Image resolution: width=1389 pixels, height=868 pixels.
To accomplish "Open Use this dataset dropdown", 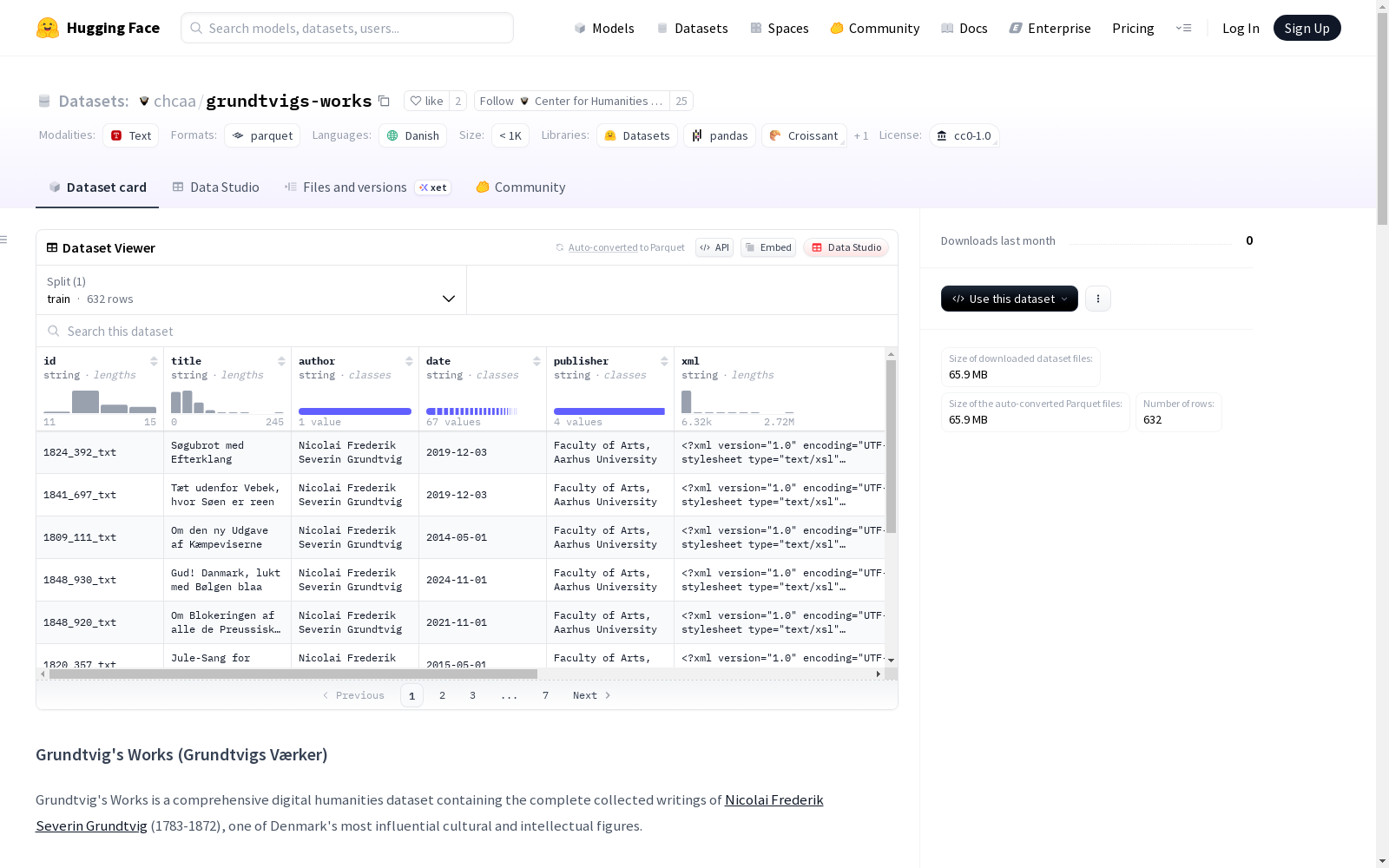I will point(1010,299).
